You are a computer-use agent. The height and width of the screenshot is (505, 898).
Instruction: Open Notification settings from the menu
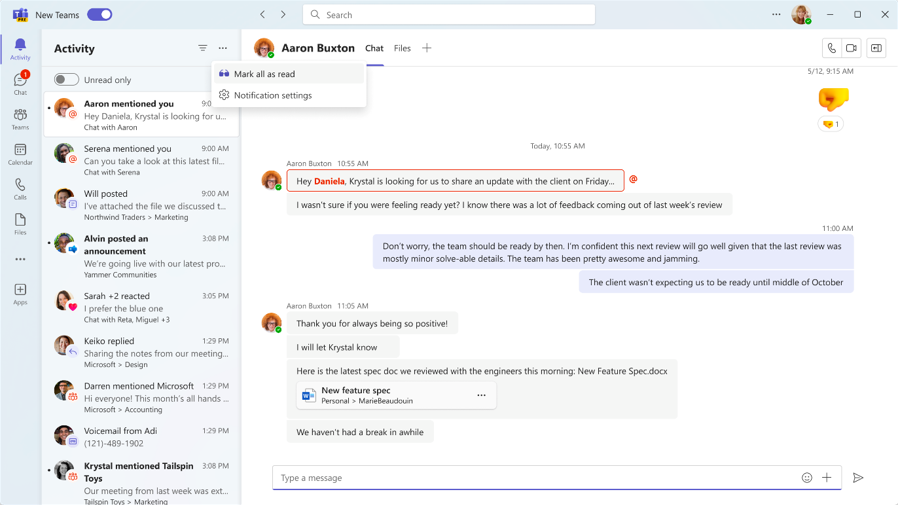(x=289, y=95)
